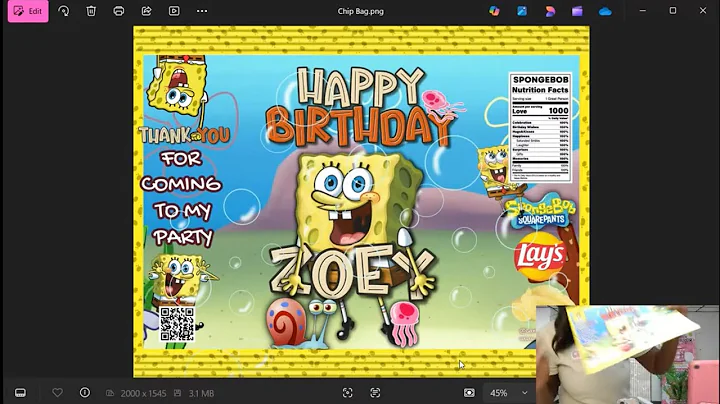Toggle the filmstrip icon at bottom left
Image resolution: width=720 pixels, height=404 pixels.
[x=20, y=393]
